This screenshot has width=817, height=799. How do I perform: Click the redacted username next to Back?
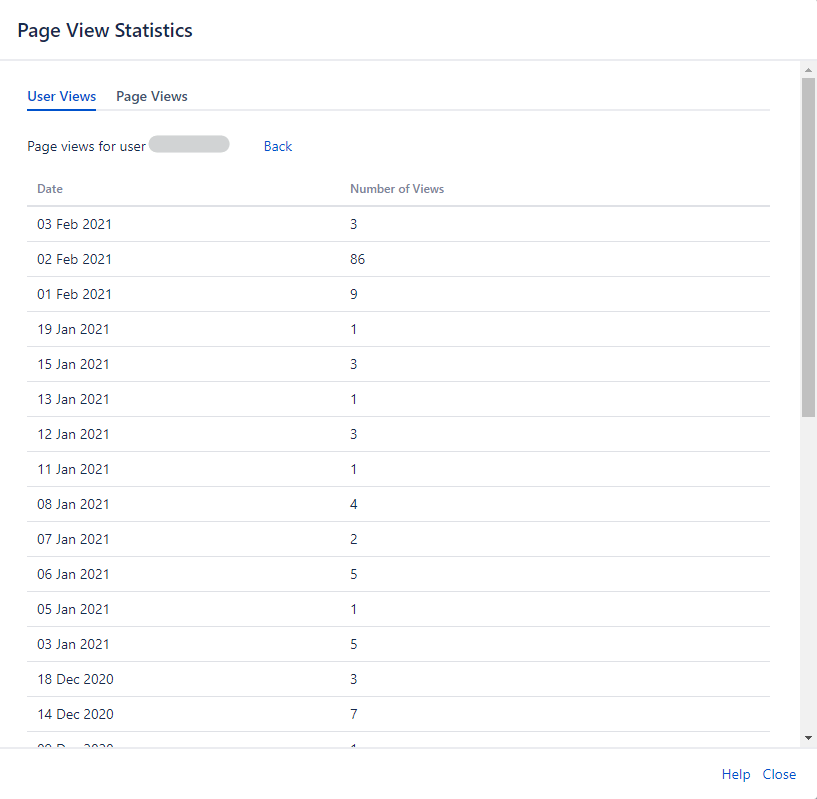[189, 145]
